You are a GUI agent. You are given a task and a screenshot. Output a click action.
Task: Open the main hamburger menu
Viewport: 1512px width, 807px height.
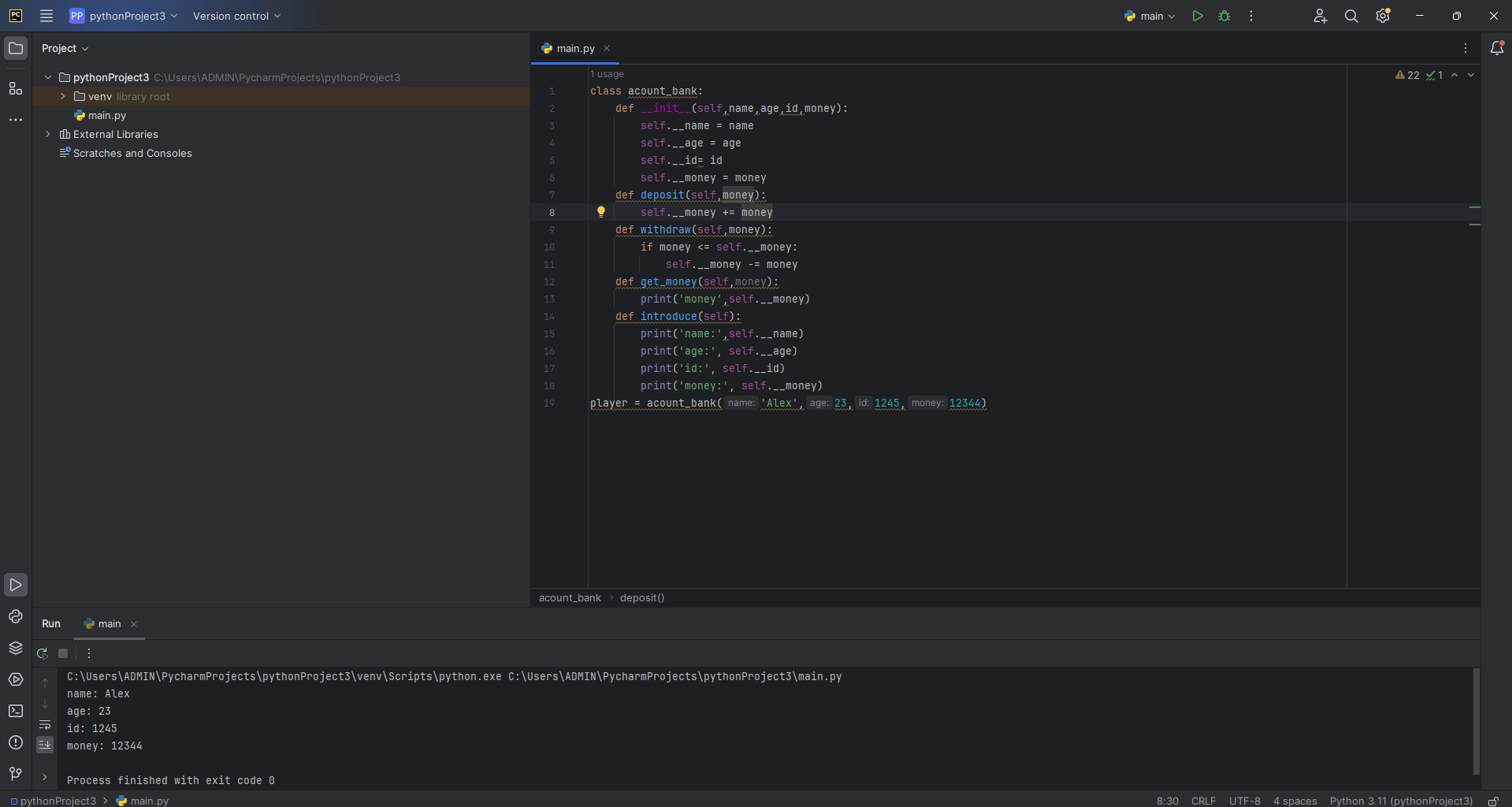46,16
